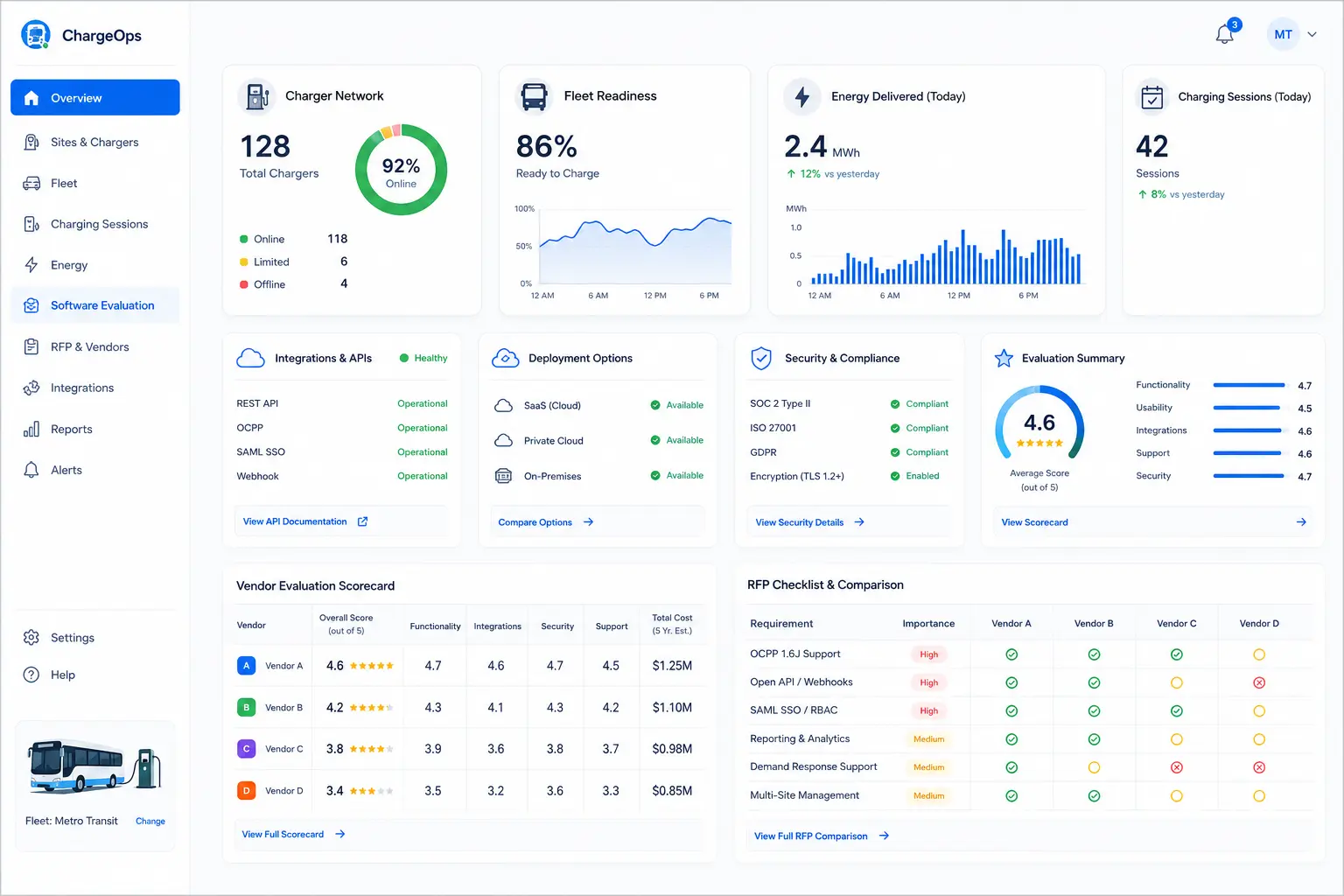
Task: Click the Help question mark icon
Action: 31,675
